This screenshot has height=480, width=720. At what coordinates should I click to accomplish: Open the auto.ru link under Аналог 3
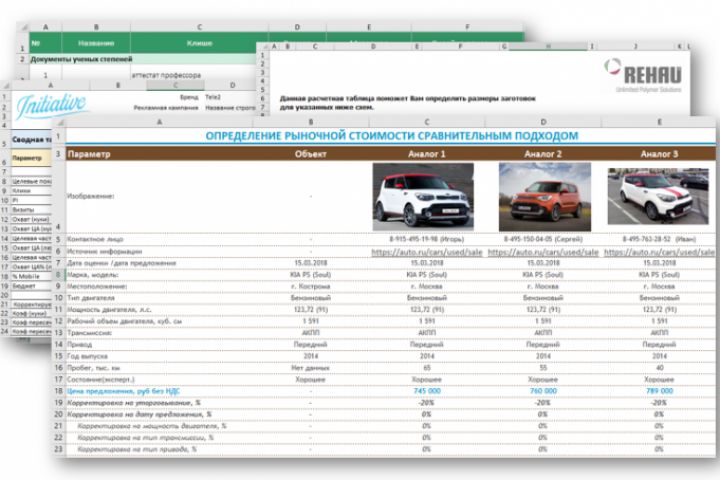[x=659, y=252]
